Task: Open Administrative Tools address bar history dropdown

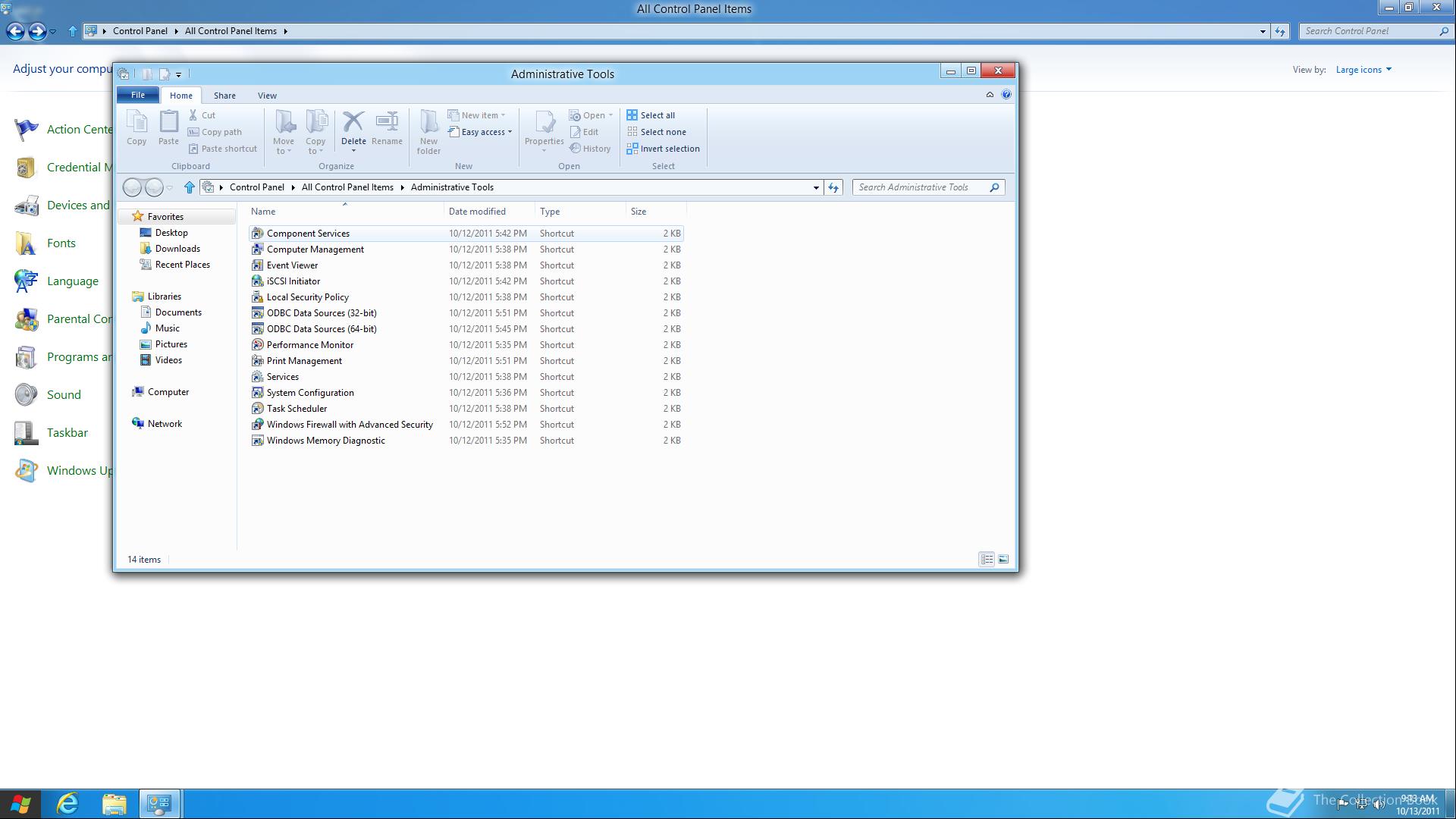Action: click(x=816, y=187)
